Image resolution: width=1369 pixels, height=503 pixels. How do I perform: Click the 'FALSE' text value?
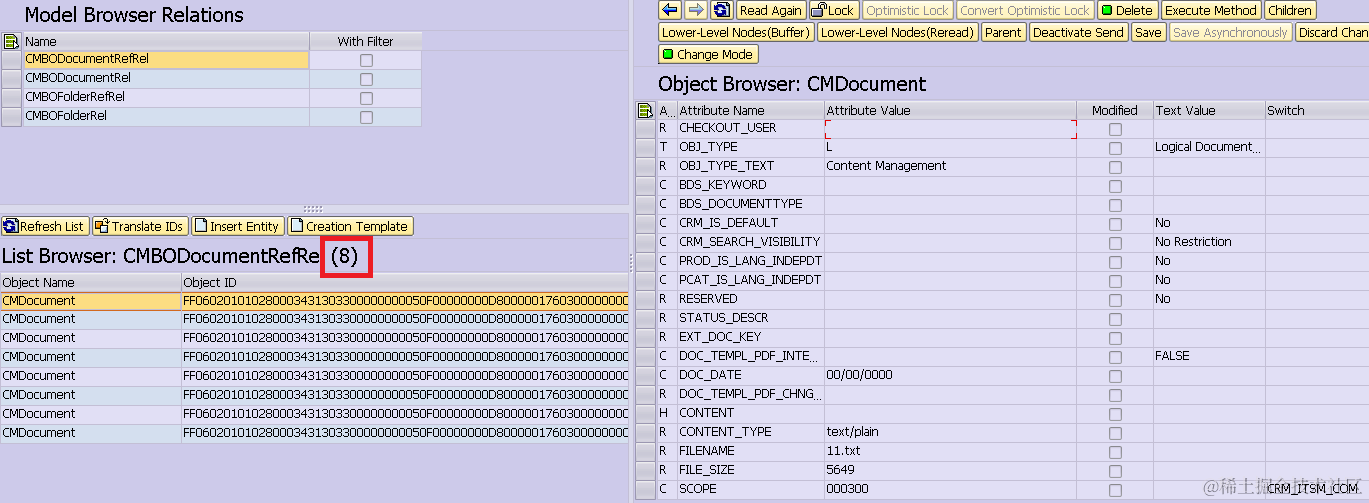click(x=1172, y=356)
